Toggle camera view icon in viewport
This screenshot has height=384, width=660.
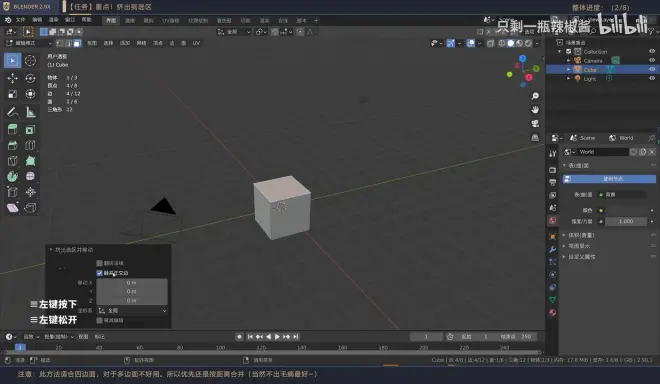tap(535, 123)
